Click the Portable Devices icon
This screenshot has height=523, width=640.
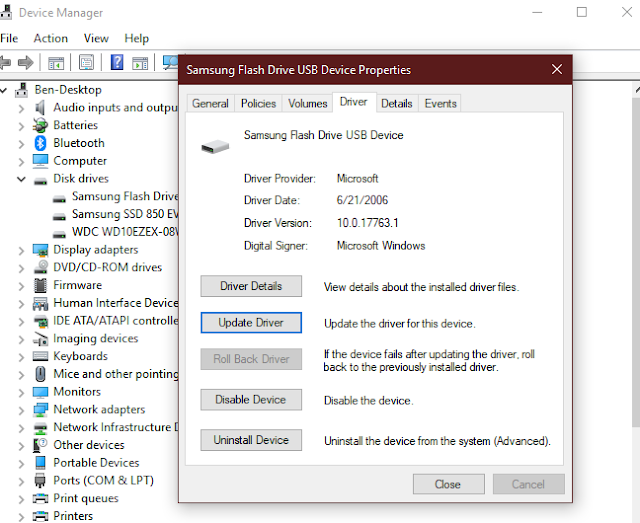click(40, 463)
